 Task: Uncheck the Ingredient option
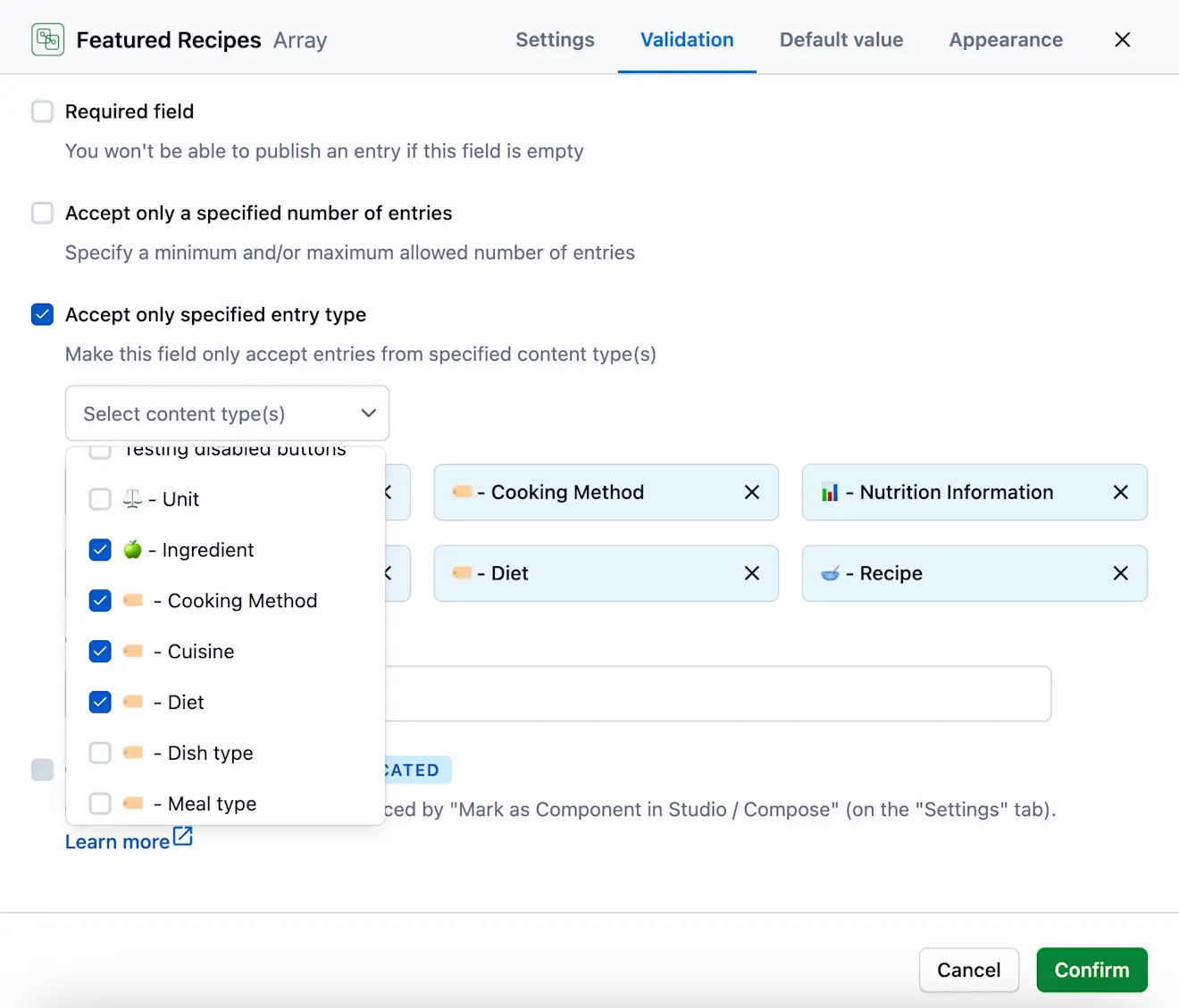click(x=100, y=550)
